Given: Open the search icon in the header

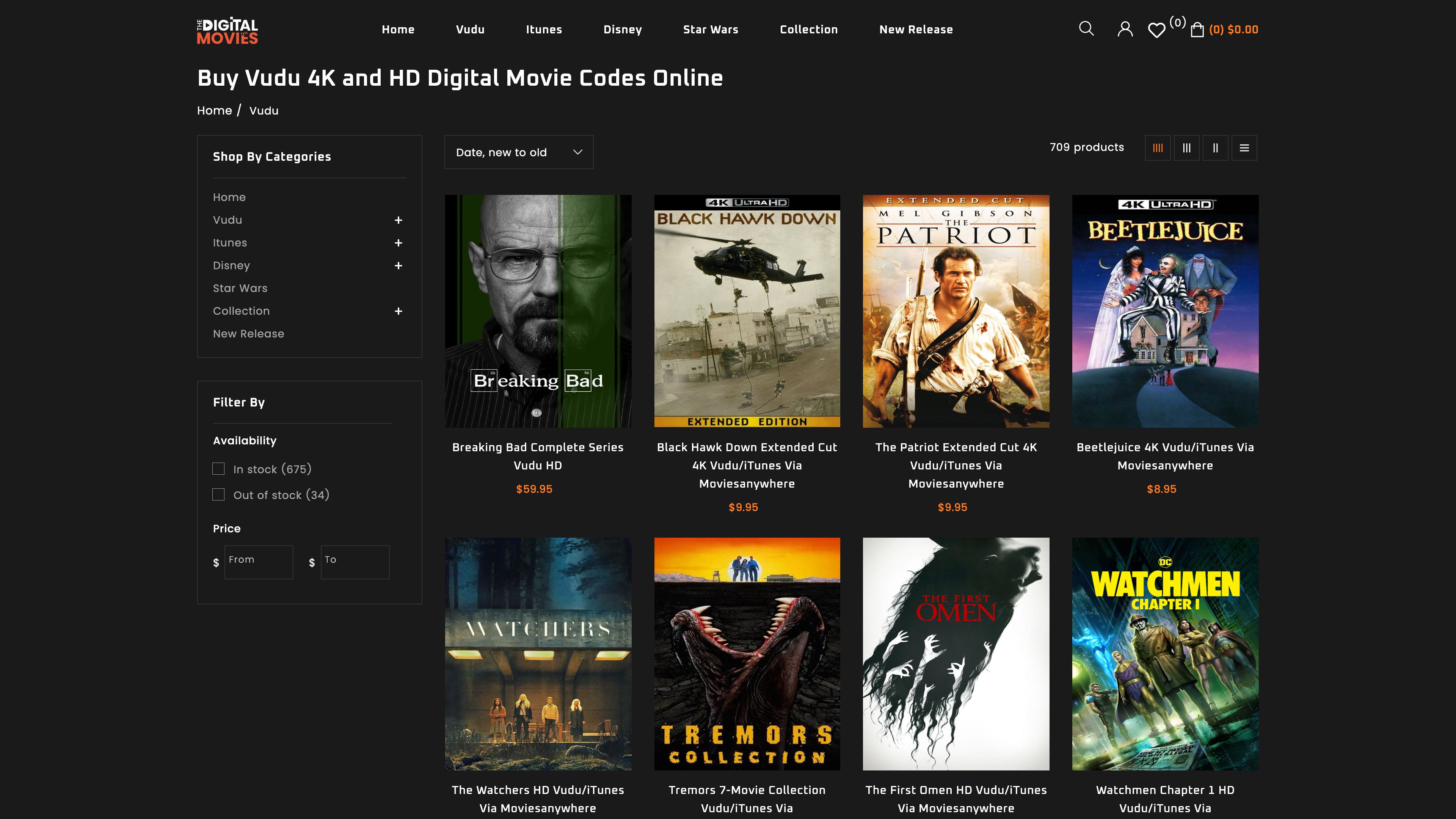Looking at the screenshot, I should (x=1086, y=28).
